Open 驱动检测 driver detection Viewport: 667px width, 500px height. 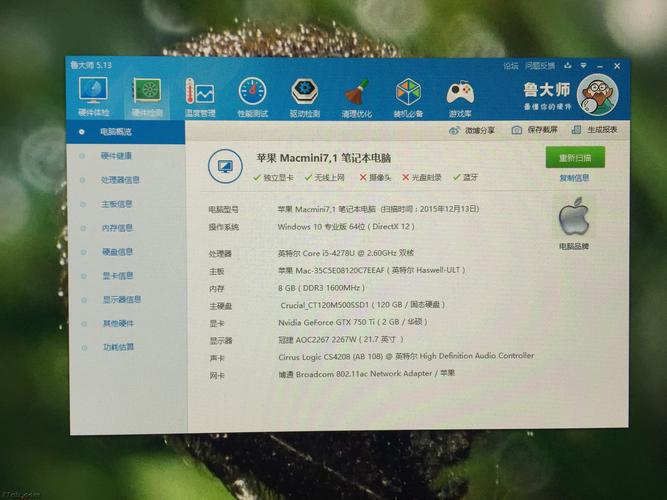pos(305,98)
